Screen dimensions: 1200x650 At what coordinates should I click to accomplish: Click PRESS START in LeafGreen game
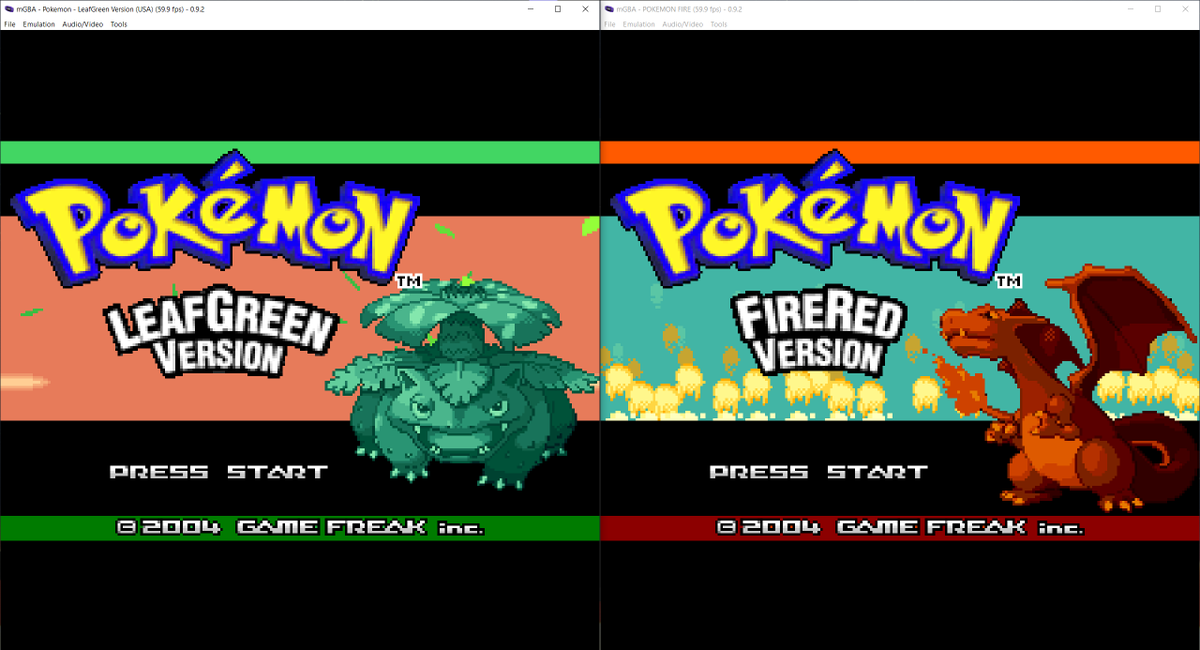tap(218, 471)
